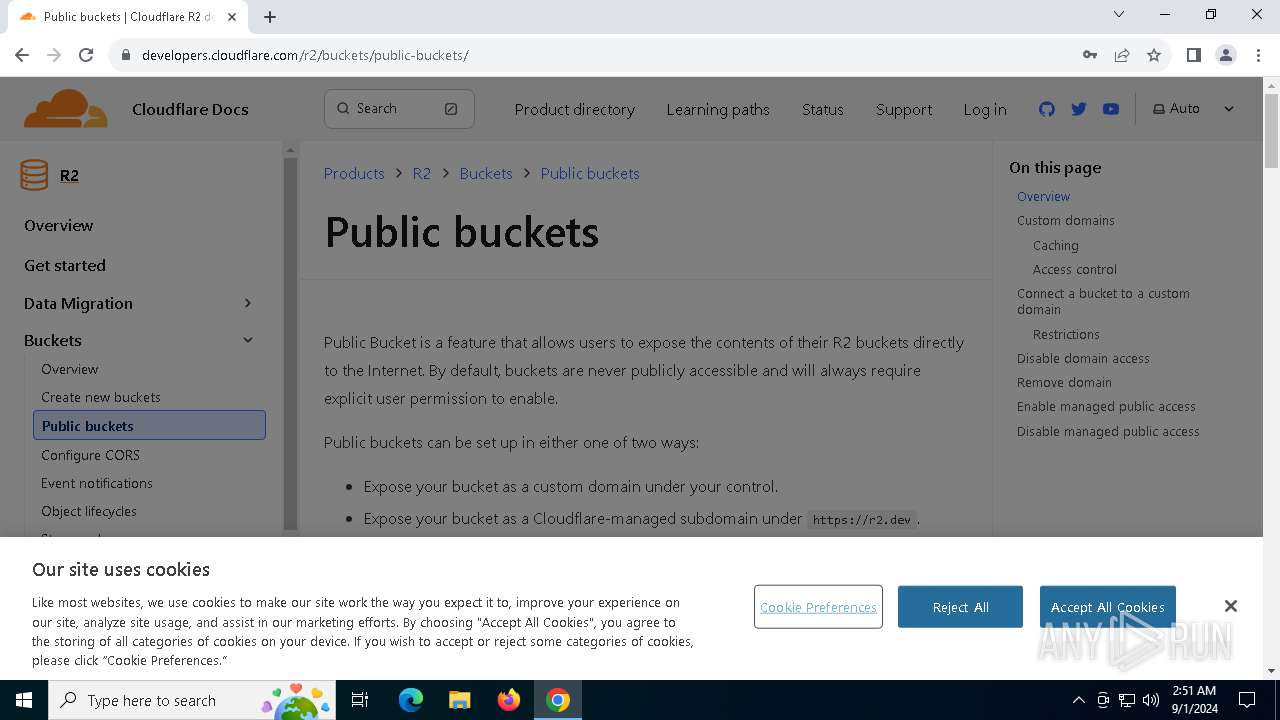Viewport: 1280px width, 720px height.
Task: Collapse the Buckets section chevron
Action: (x=248, y=340)
